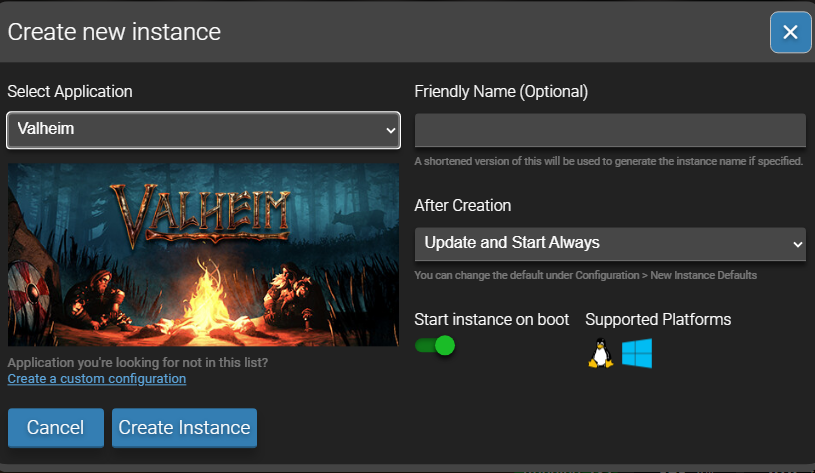Click the Cancel button
Image resolution: width=815 pixels, height=473 pixels.
coord(56,428)
